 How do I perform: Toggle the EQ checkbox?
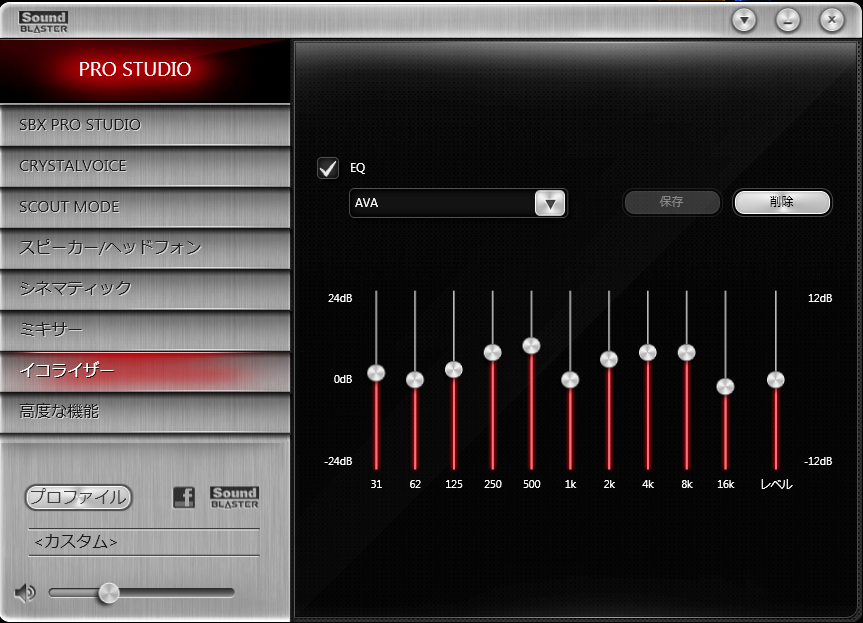point(328,168)
